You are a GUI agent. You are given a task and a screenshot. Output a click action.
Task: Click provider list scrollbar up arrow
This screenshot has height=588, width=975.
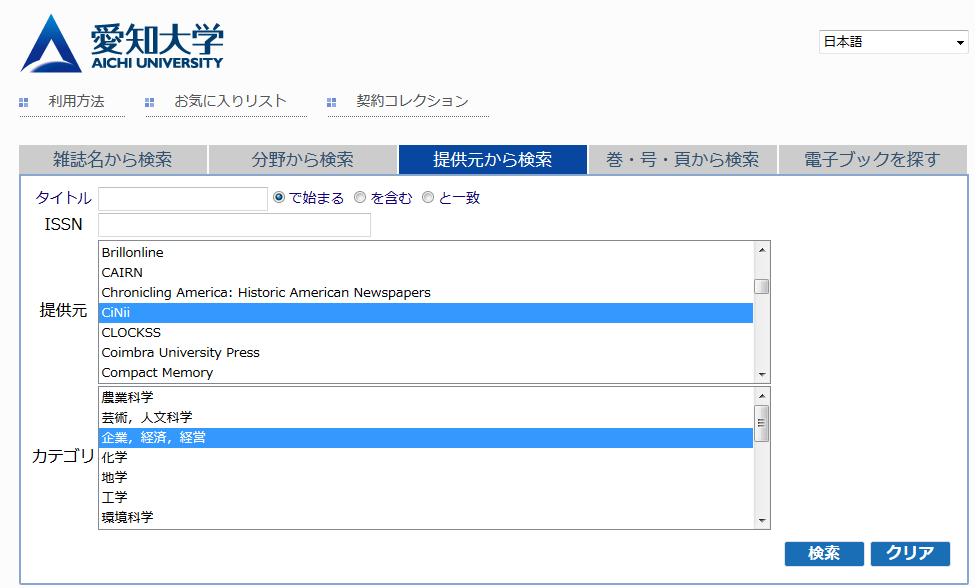point(762,250)
